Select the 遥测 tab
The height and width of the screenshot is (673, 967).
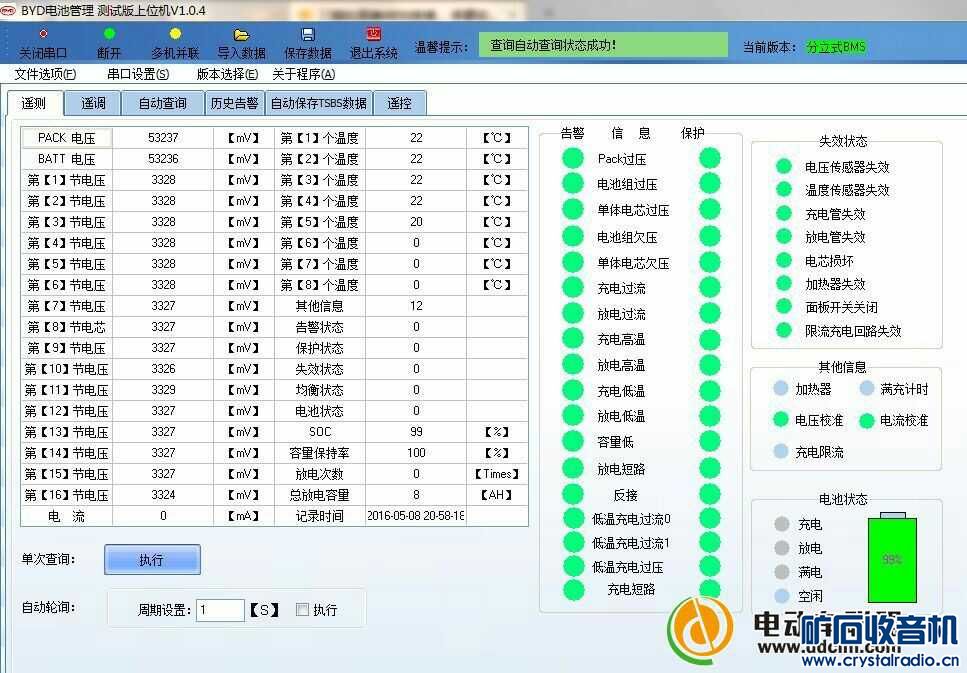coord(34,103)
